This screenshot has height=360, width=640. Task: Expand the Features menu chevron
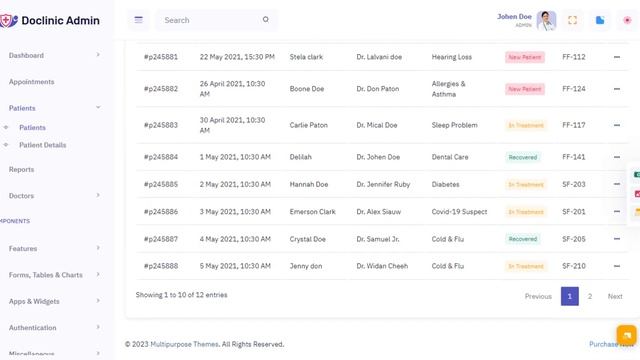click(x=98, y=248)
